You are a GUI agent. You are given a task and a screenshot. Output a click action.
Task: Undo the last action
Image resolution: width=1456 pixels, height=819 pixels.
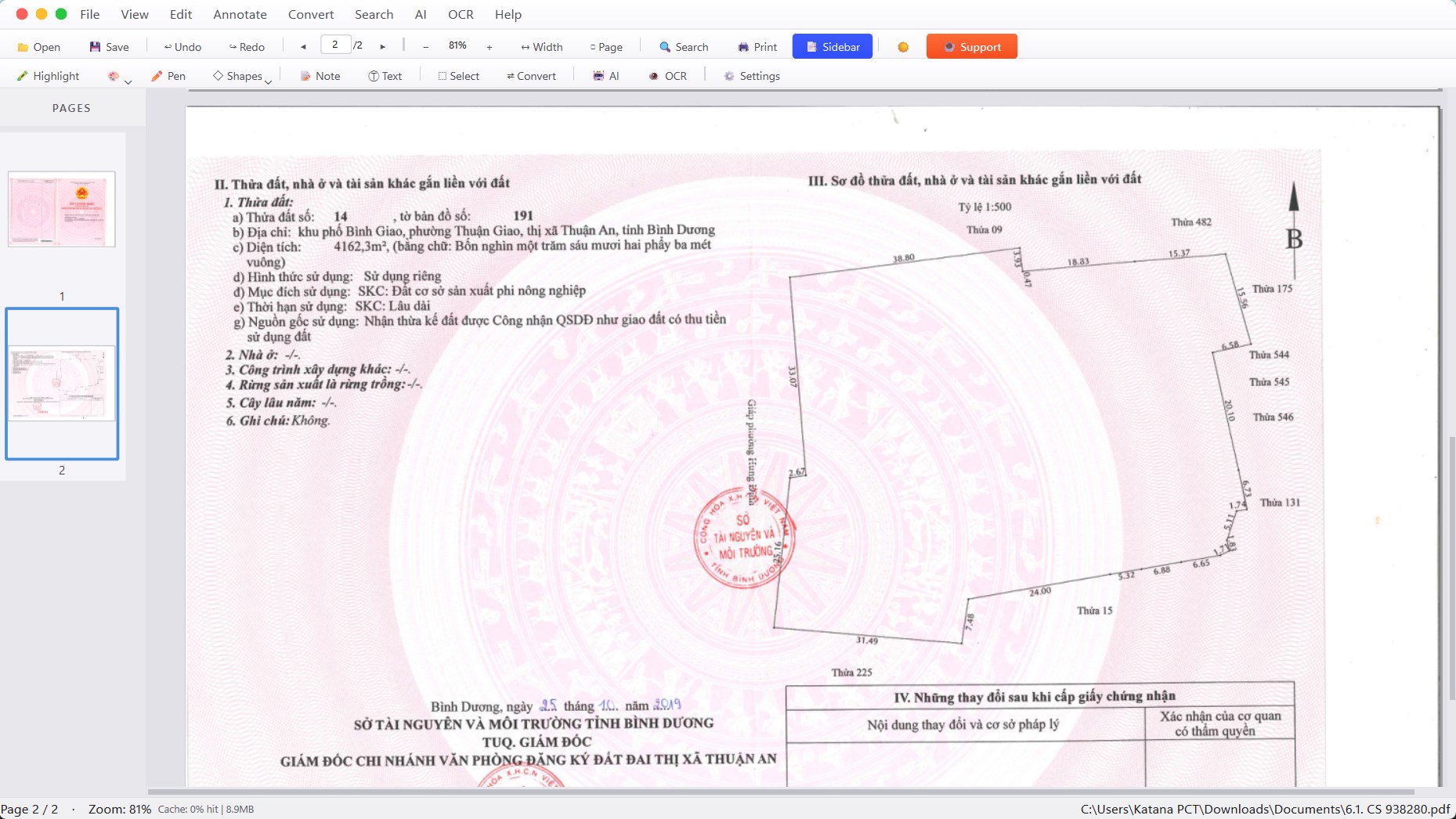[x=182, y=47]
